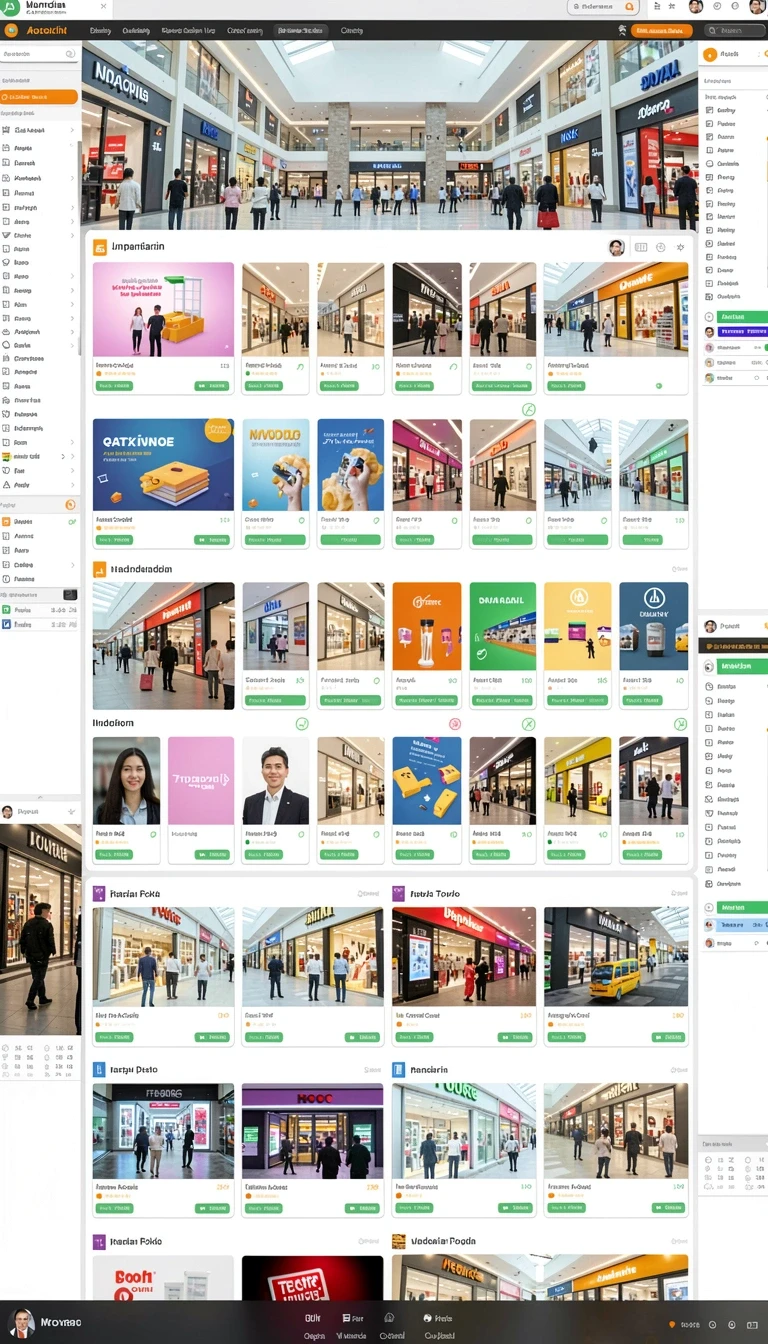Select the green square icon row in left sidebar
768x1344 pixels.
click(x=39, y=609)
